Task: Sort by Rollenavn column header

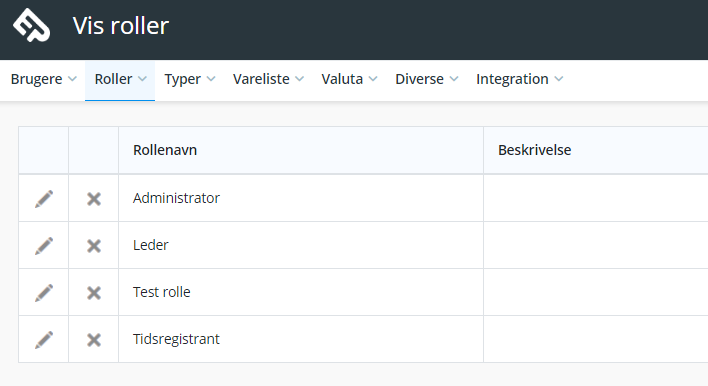Action: [x=165, y=150]
